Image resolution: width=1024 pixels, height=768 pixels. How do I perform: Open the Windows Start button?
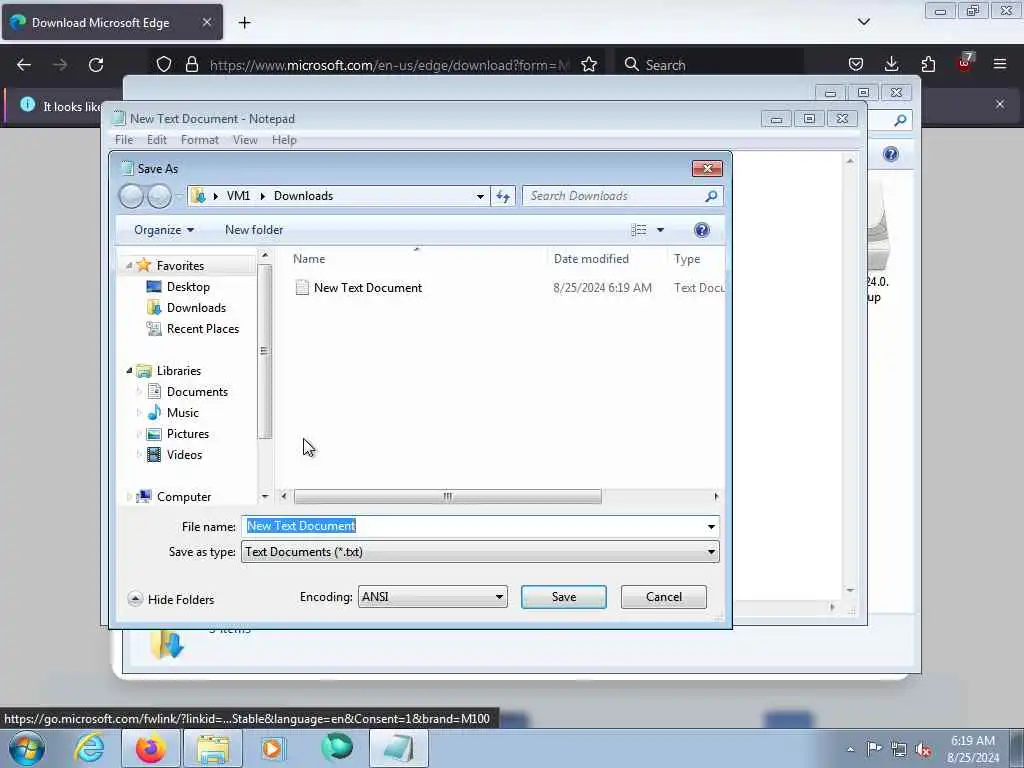(27, 748)
